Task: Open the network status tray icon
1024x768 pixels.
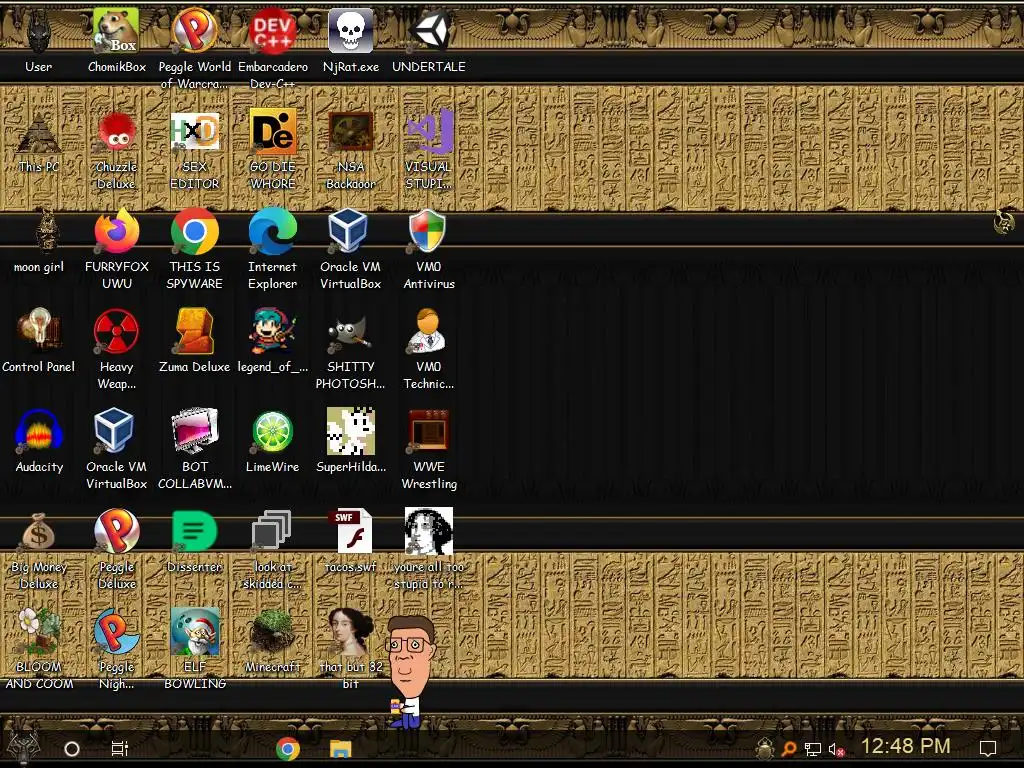Action: tap(813, 749)
